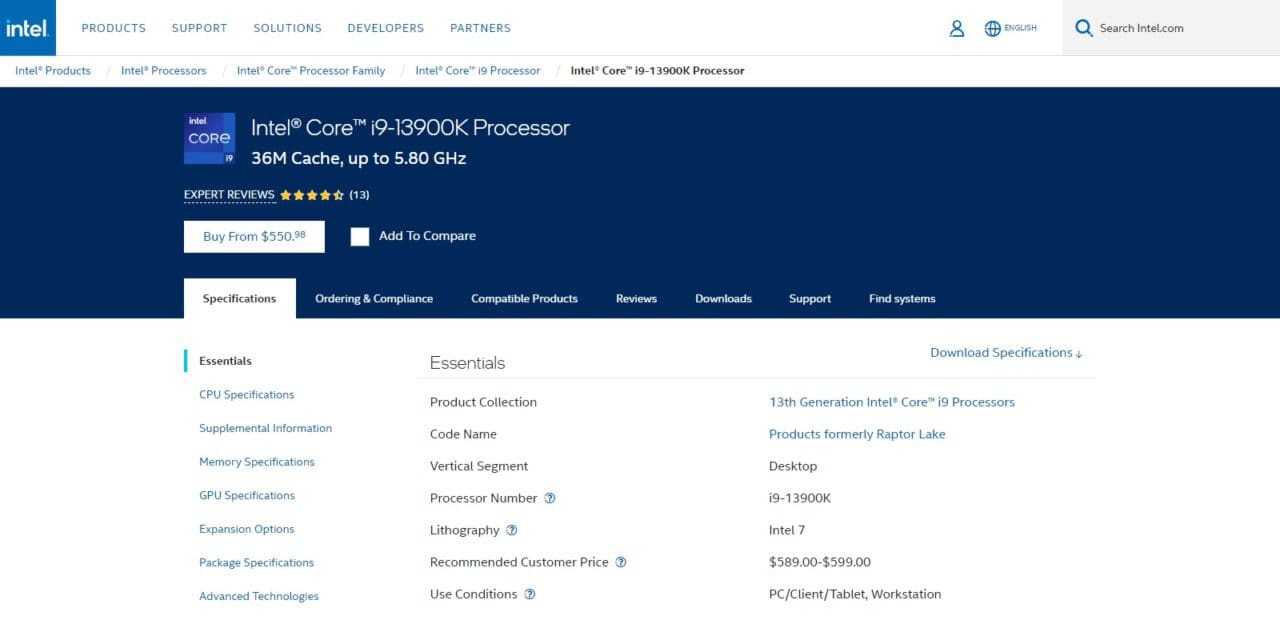Screen dimensions: 1280x620
Task: Open the PRODUCTS menu
Action: 114,28
